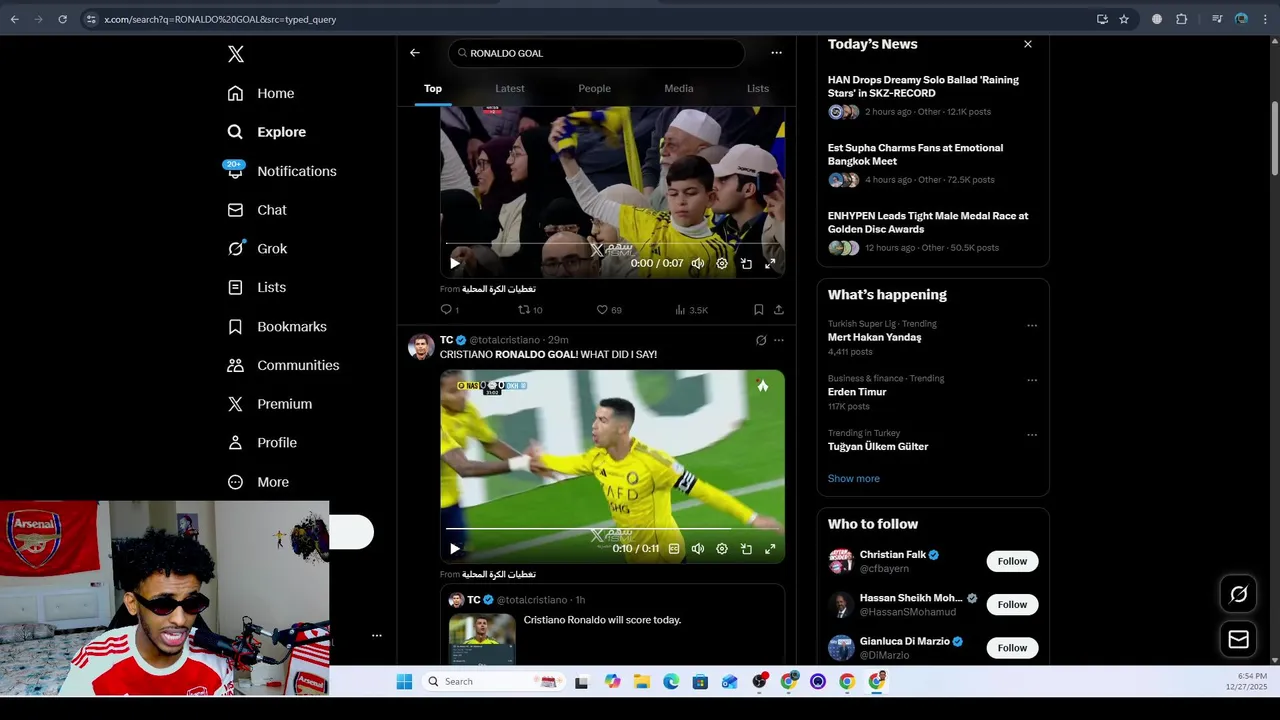The height and width of the screenshot is (720, 1280).
Task: Click the taskbar Search box
Action: click(x=494, y=681)
